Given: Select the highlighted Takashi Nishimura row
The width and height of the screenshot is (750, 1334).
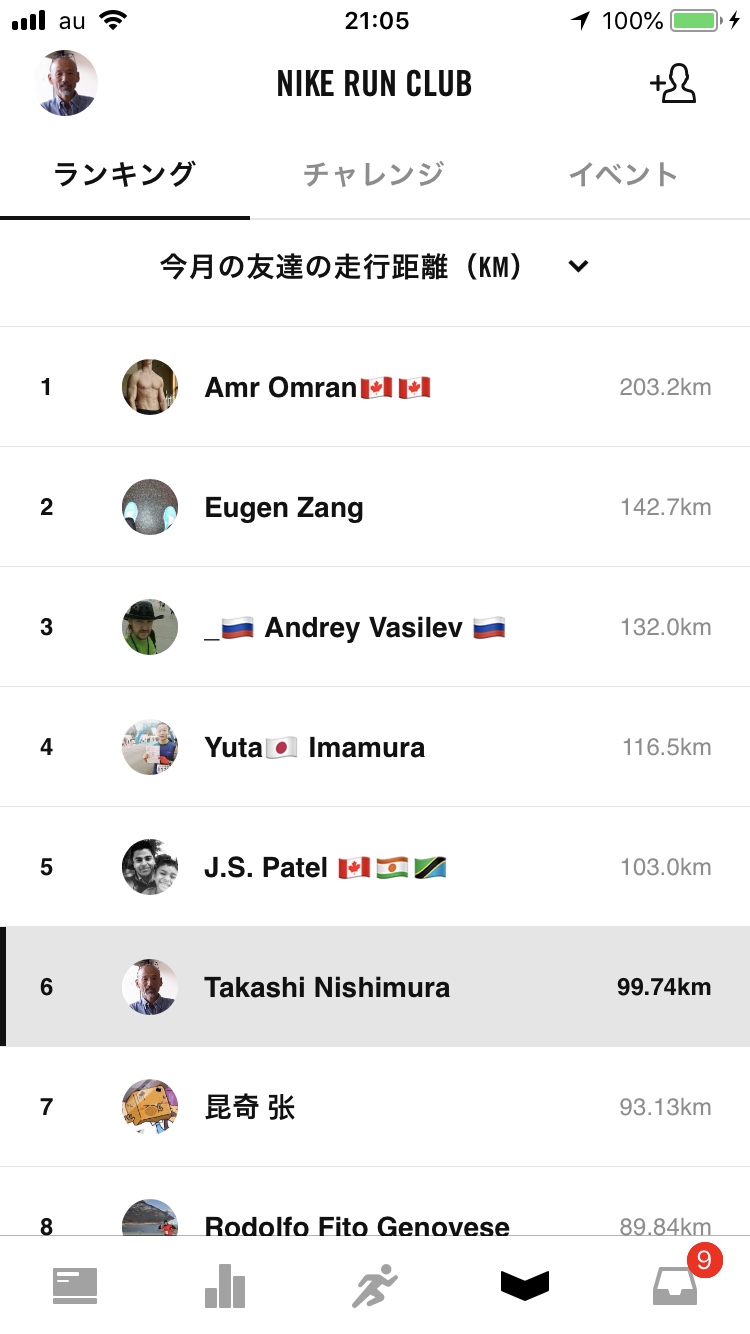Looking at the screenshot, I should [375, 987].
